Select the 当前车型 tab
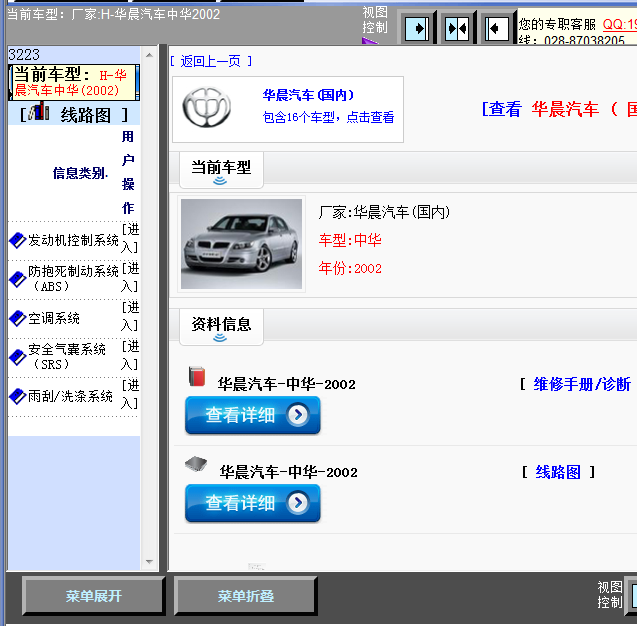Image resolution: width=637 pixels, height=626 pixels. point(221,170)
